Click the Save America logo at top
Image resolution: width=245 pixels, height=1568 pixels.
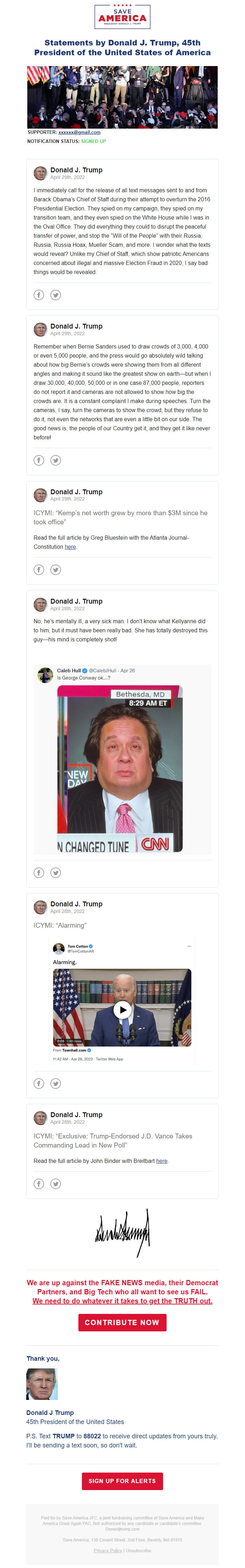[122, 16]
